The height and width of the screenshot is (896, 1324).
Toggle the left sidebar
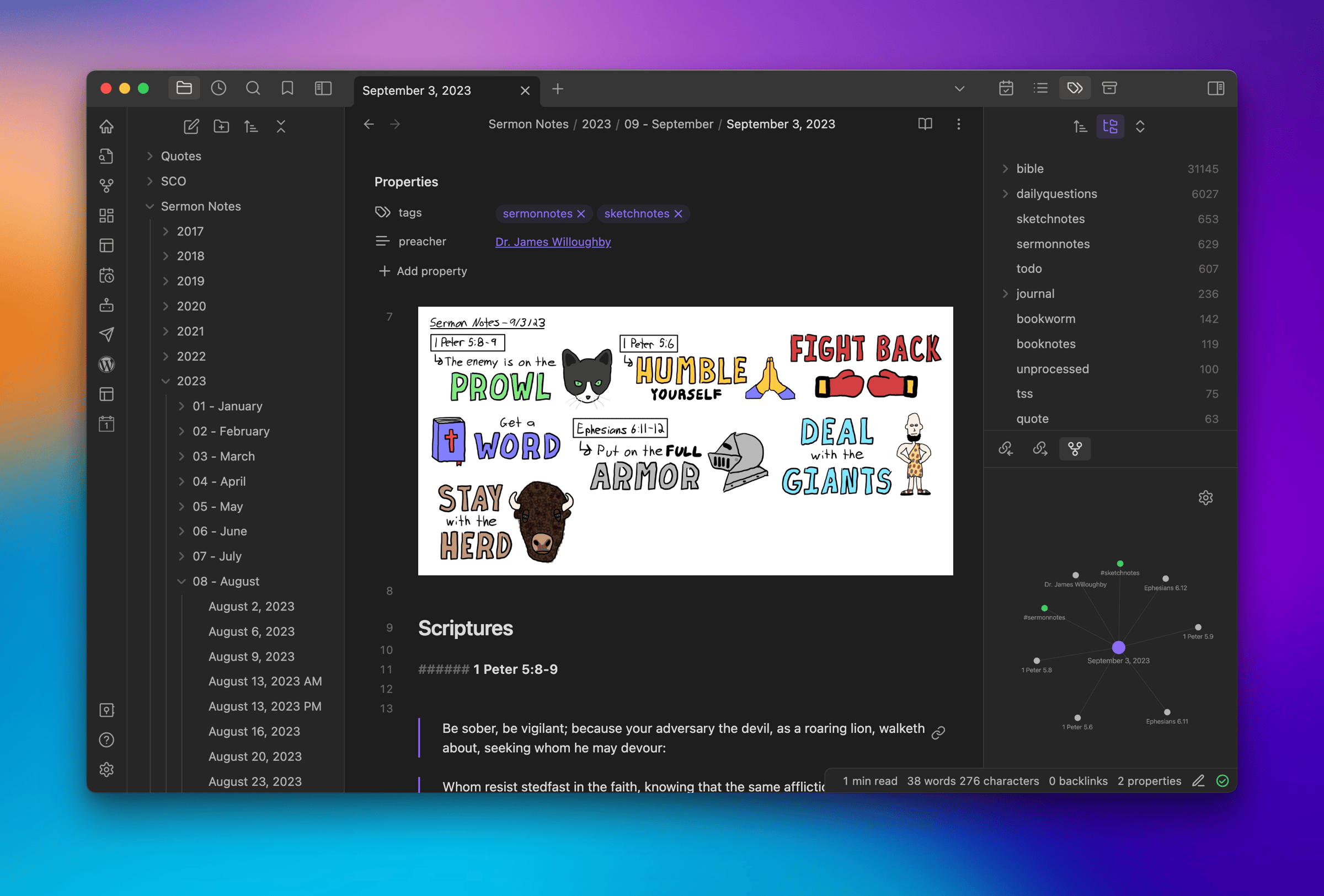coord(323,88)
